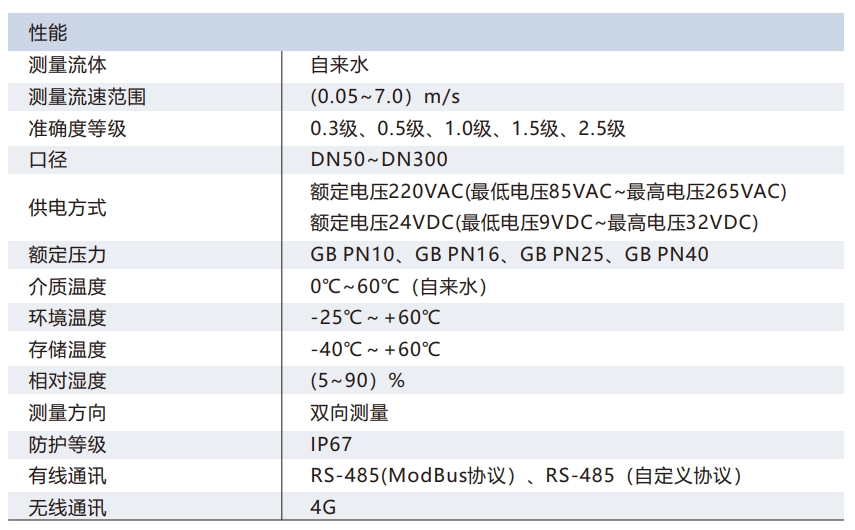Image resolution: width=855 pixels, height=530 pixels.
Task: Select the 测量流速范围 label
Action: pos(88,97)
